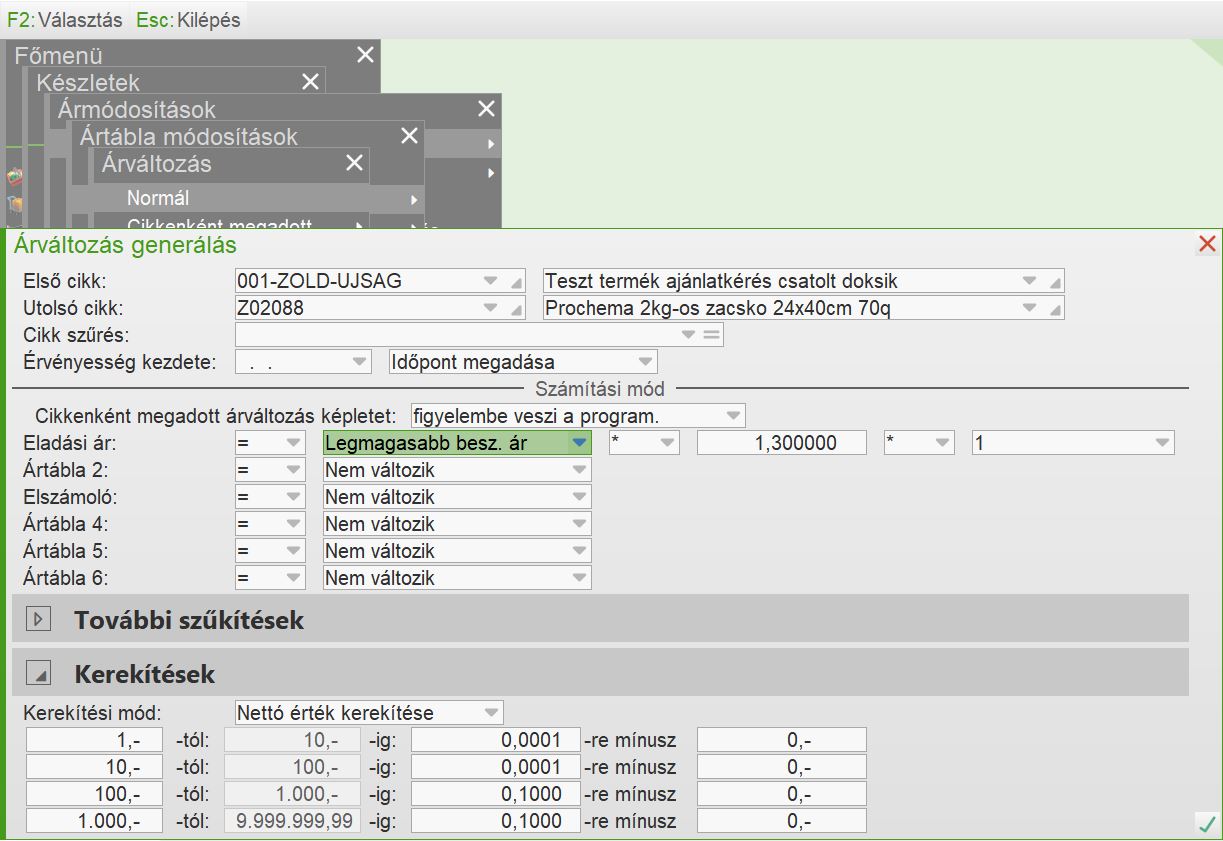
Task: Collapse the Kerekítések section
Action: coord(38,673)
